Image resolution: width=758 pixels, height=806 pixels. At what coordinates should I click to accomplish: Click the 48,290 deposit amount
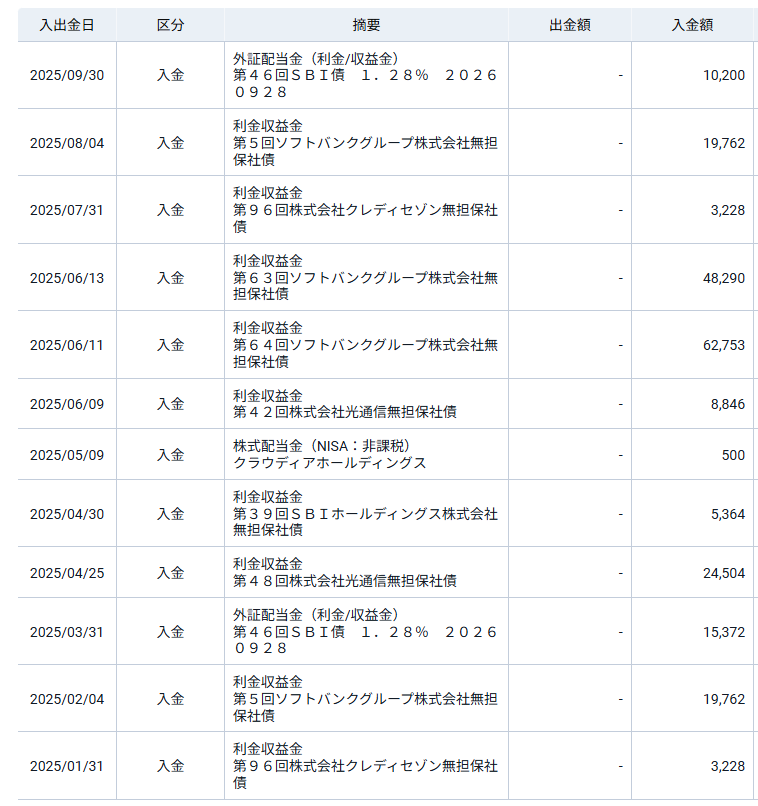[724, 278]
